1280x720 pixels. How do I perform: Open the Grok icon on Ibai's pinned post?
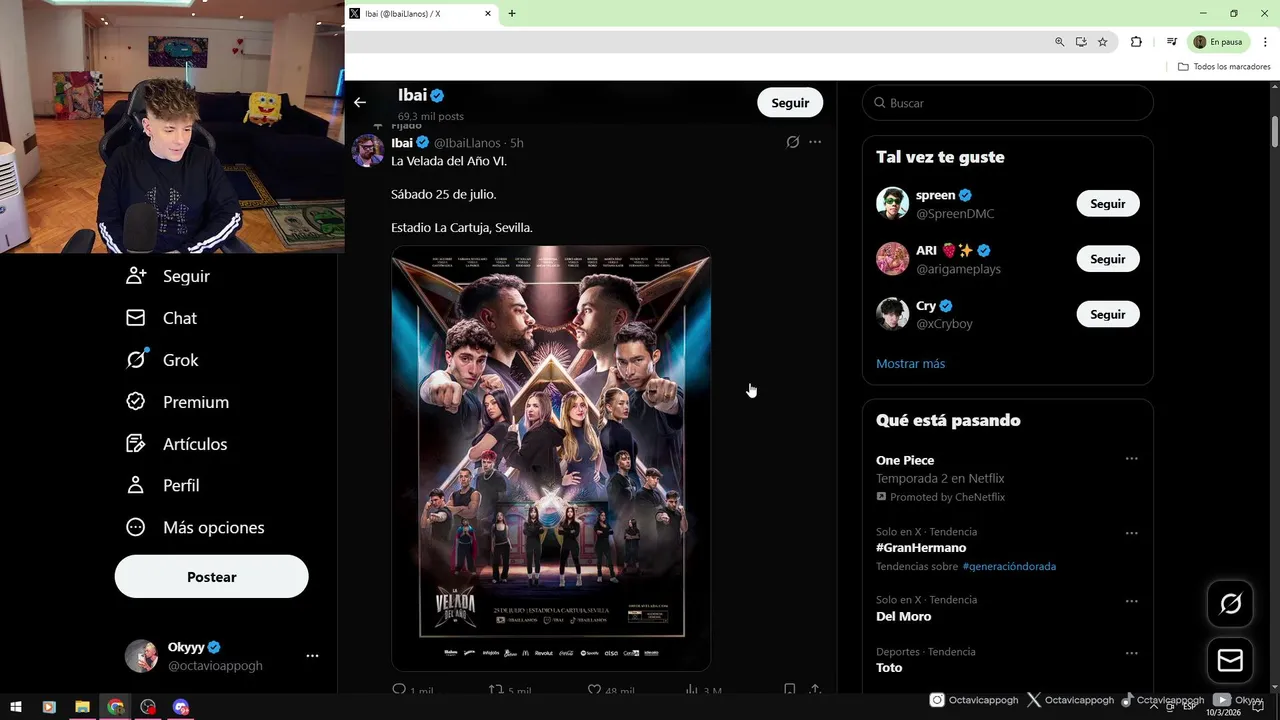click(x=793, y=142)
